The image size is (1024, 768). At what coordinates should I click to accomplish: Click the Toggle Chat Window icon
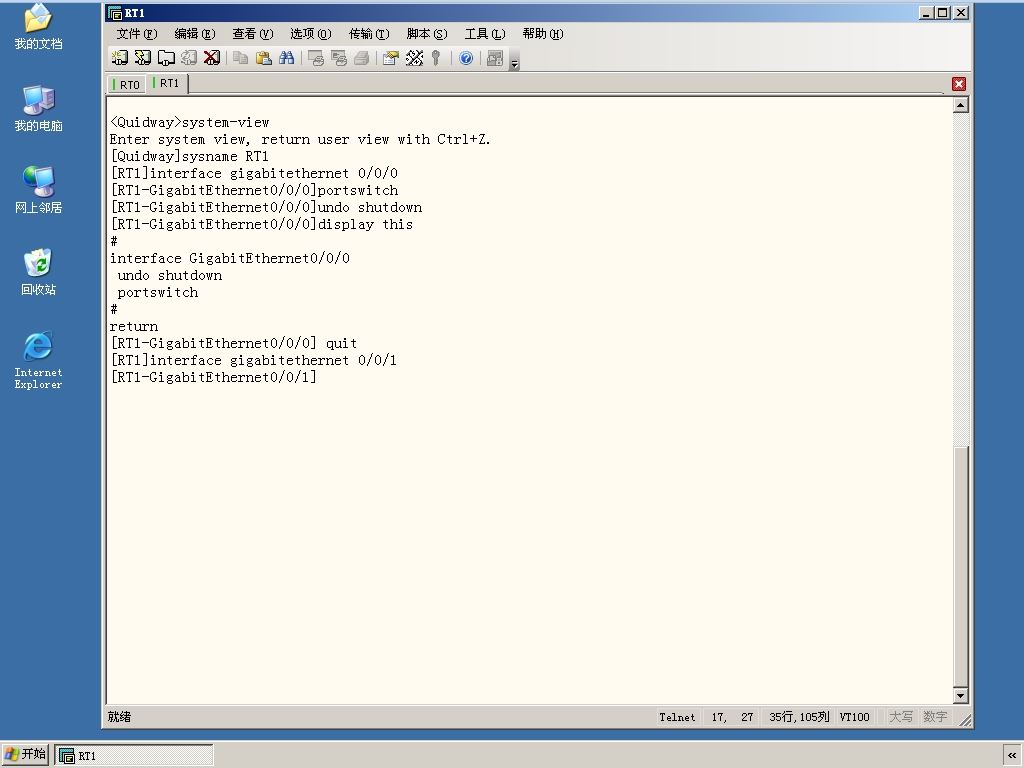click(494, 58)
